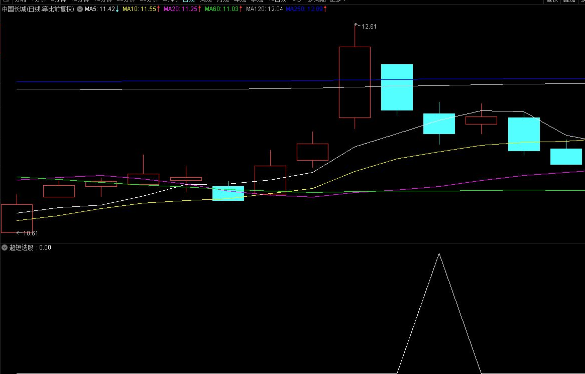Click the lower indicator value 0.00
Viewport: 585px width, 374px height.
(45, 247)
